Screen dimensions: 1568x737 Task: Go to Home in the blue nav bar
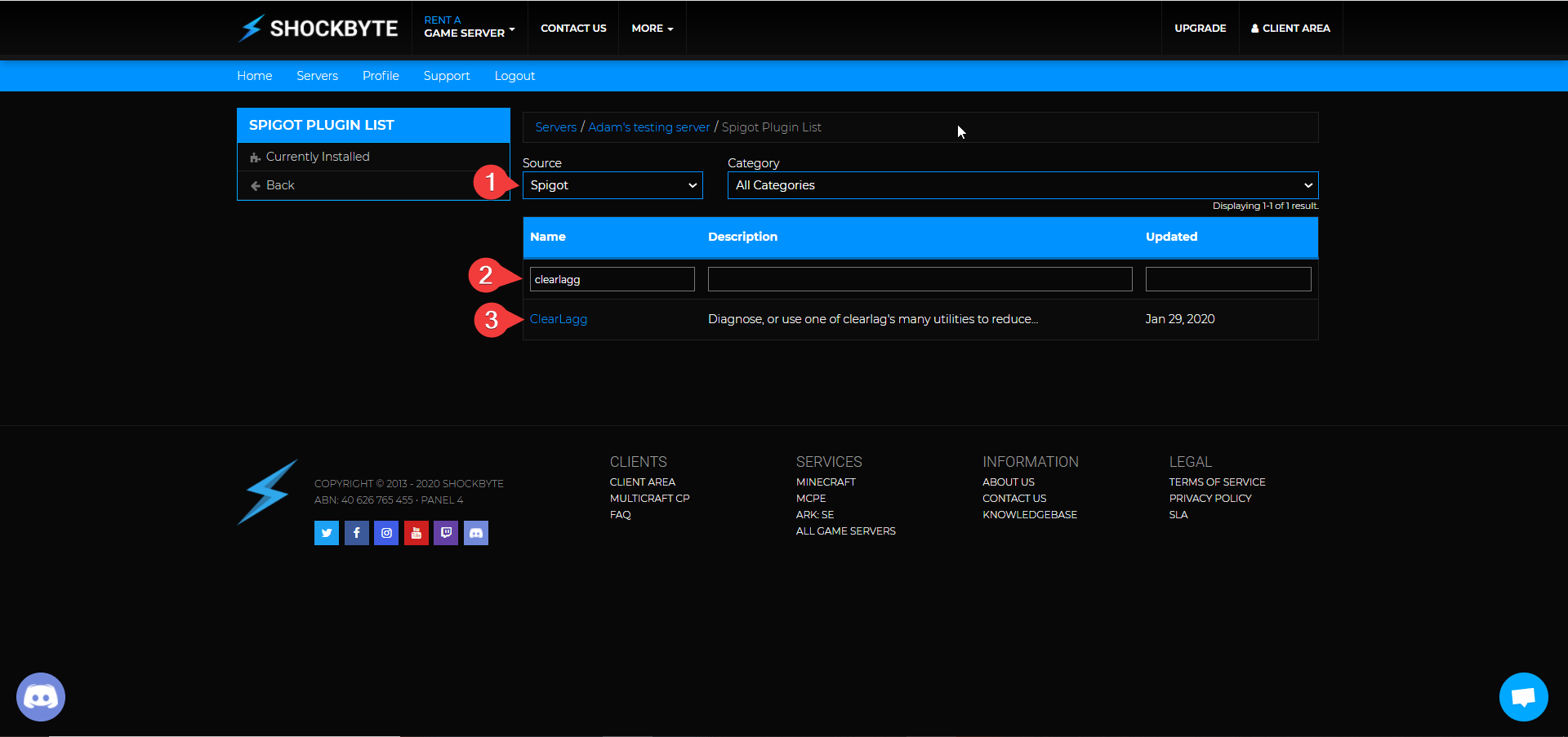[x=255, y=76]
